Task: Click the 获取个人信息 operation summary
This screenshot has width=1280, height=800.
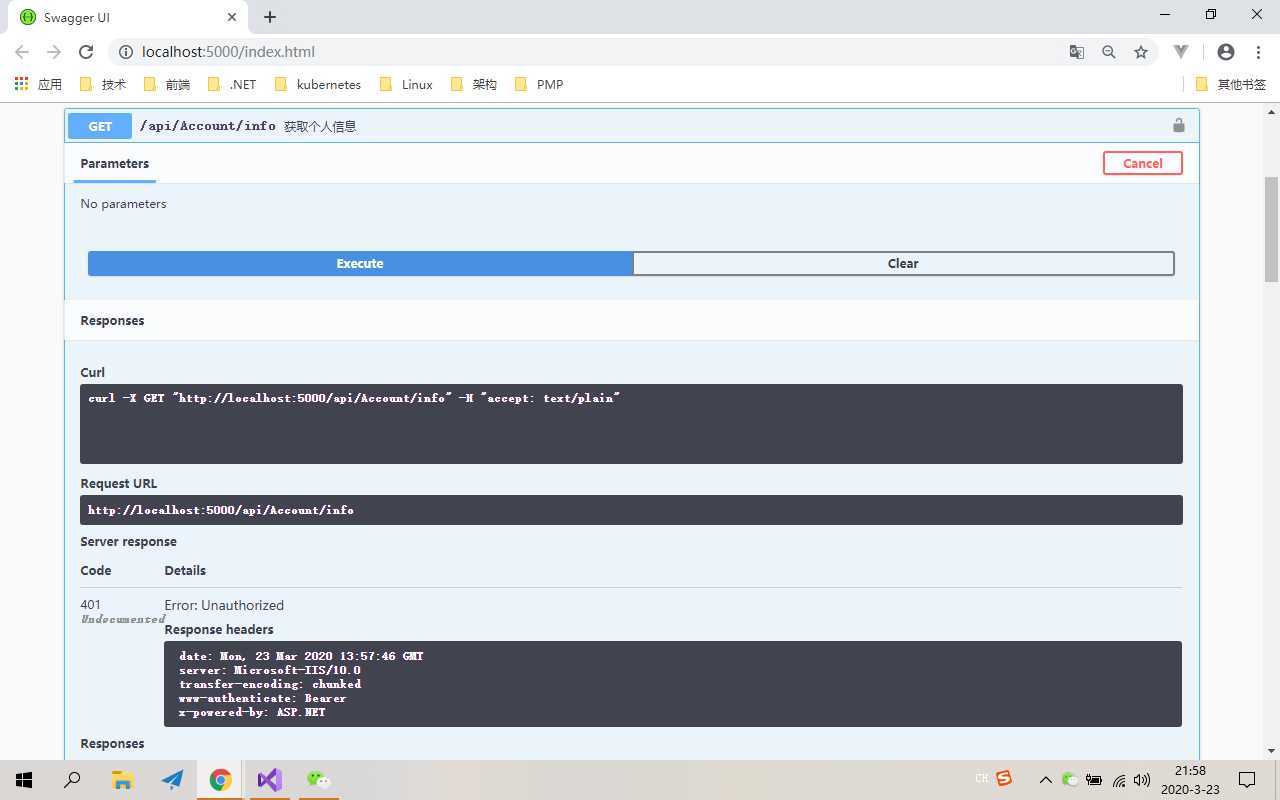Action: 320,127
